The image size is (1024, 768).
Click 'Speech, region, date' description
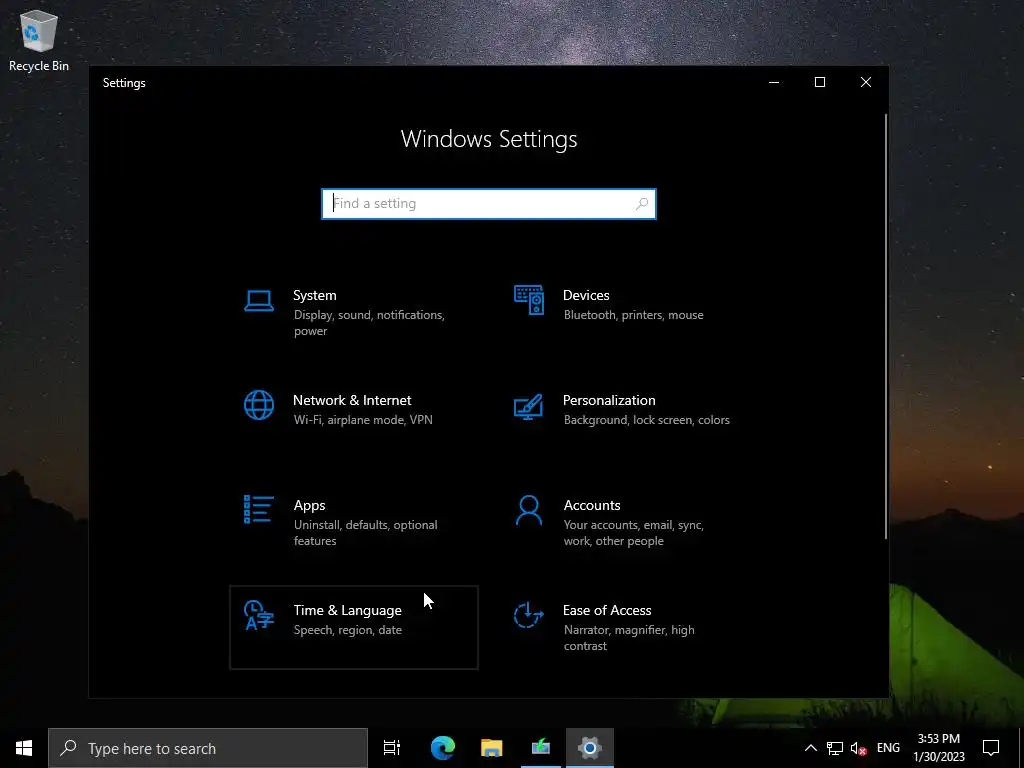[x=347, y=630]
